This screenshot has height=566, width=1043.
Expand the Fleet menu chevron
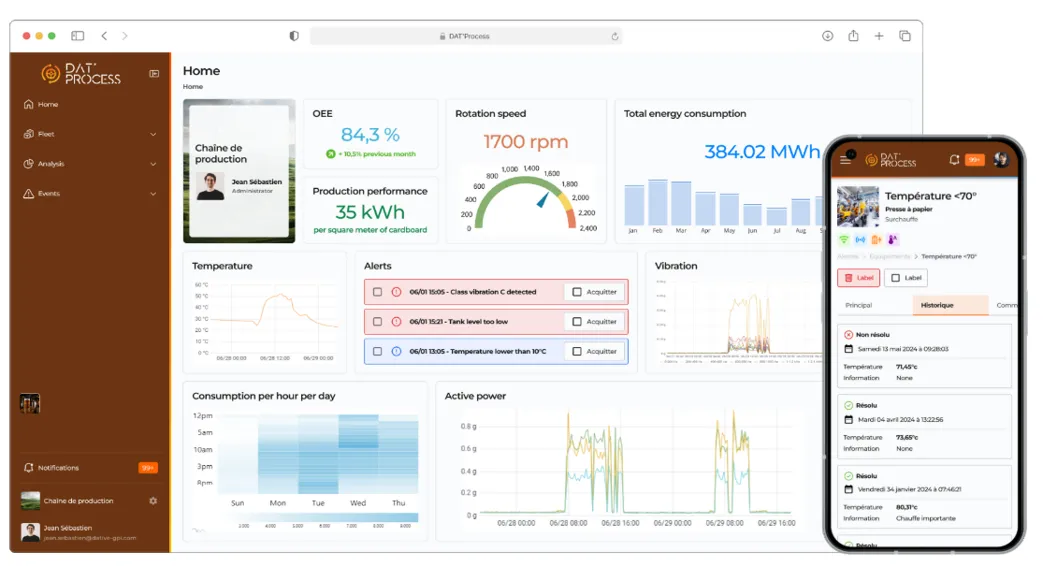pos(153,134)
